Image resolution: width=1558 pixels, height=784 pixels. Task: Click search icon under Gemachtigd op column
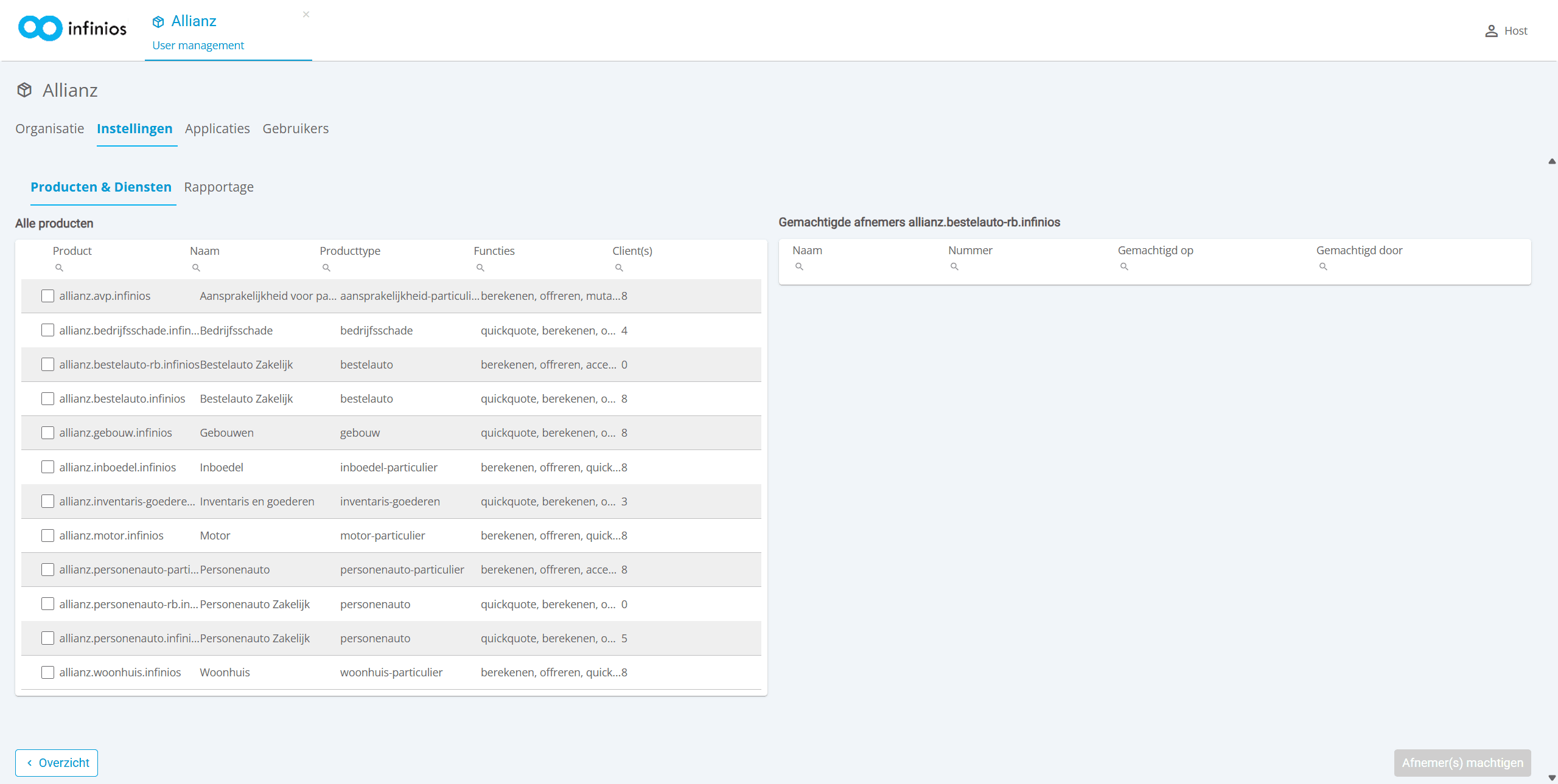coord(1124,266)
